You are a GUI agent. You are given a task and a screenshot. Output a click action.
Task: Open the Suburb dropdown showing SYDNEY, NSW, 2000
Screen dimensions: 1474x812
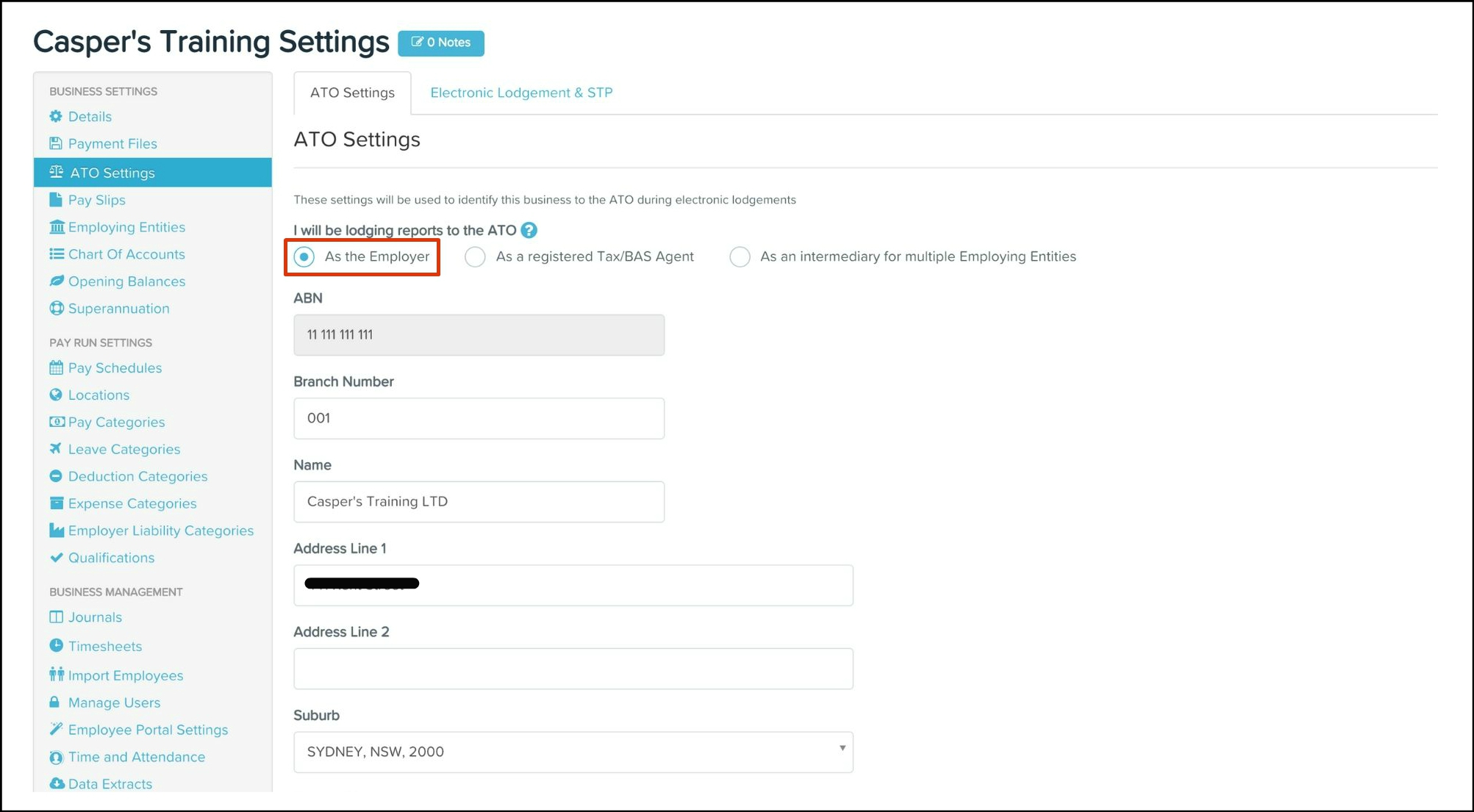[573, 752]
